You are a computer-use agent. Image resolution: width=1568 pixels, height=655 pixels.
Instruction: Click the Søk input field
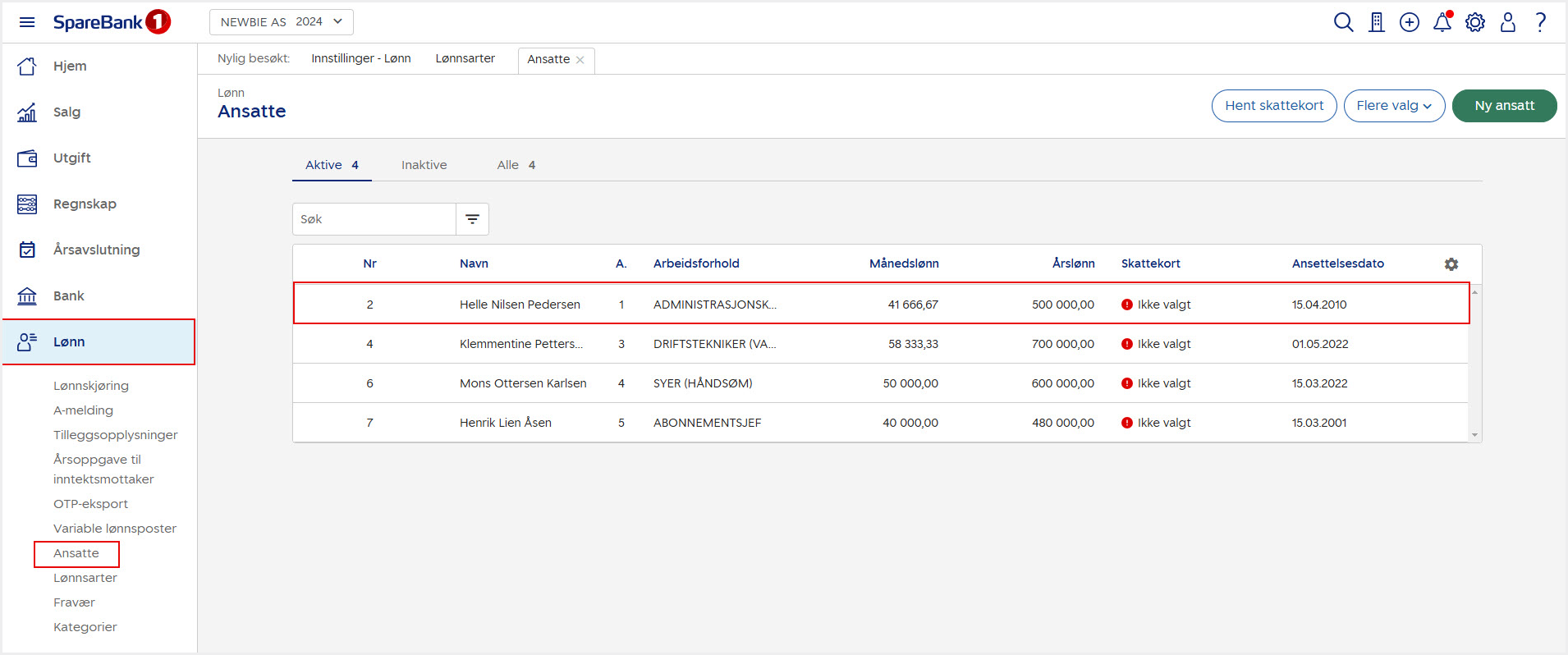click(x=374, y=219)
